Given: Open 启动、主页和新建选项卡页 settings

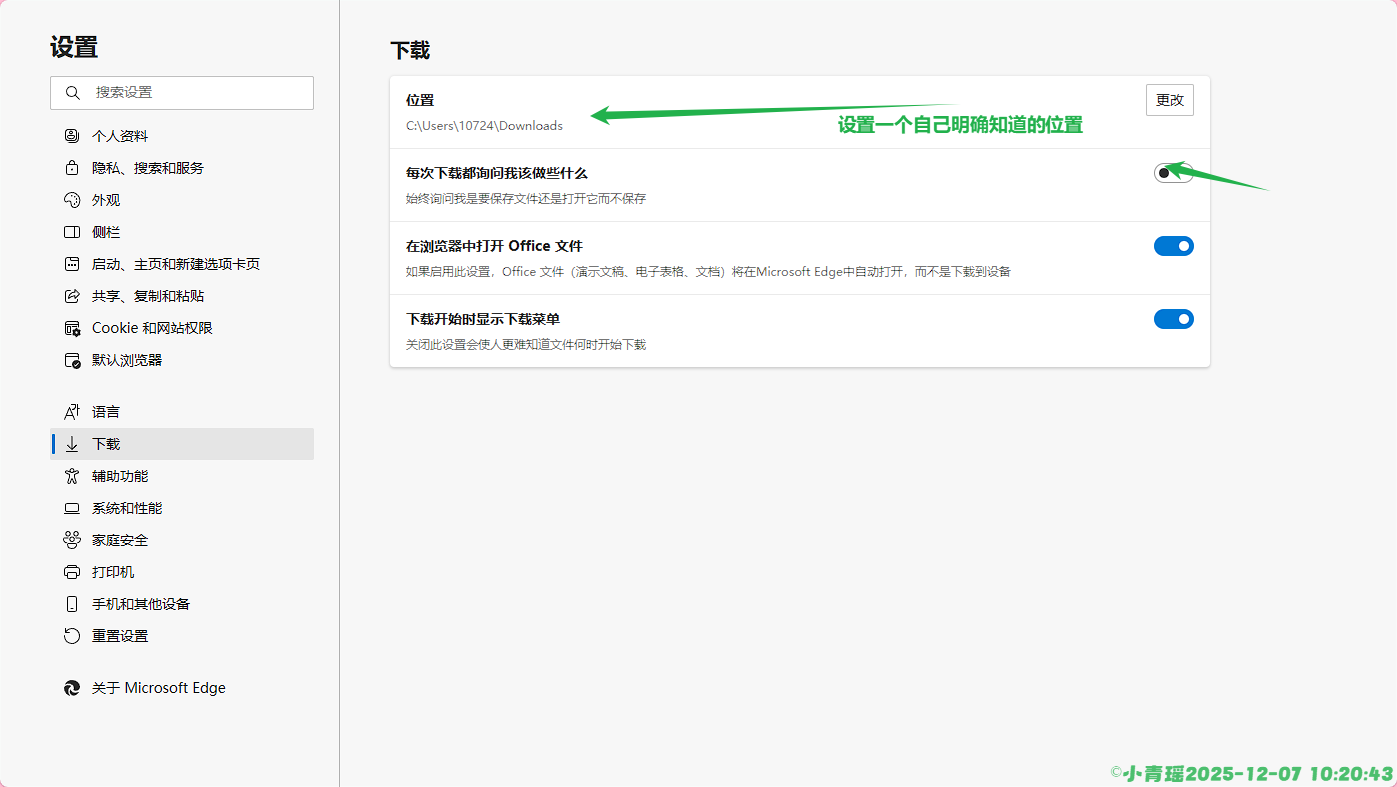Looking at the screenshot, I should 182,264.
